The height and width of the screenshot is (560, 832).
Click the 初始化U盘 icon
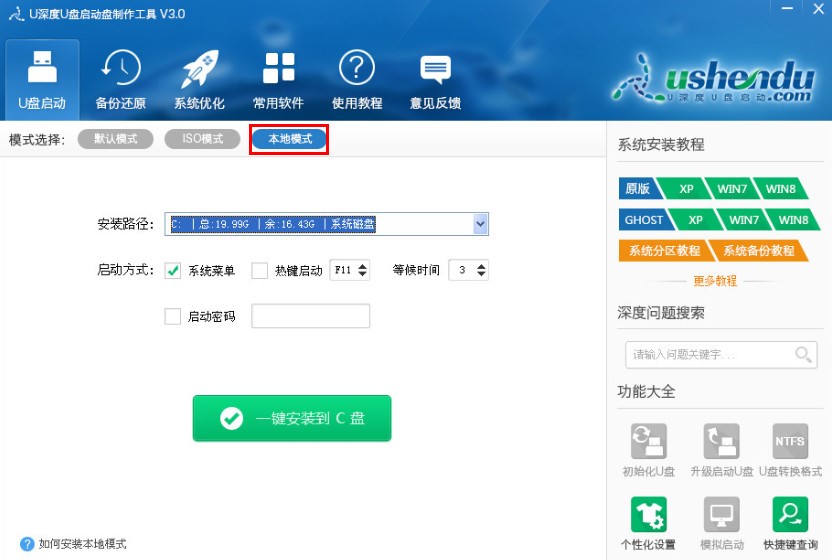[x=648, y=441]
